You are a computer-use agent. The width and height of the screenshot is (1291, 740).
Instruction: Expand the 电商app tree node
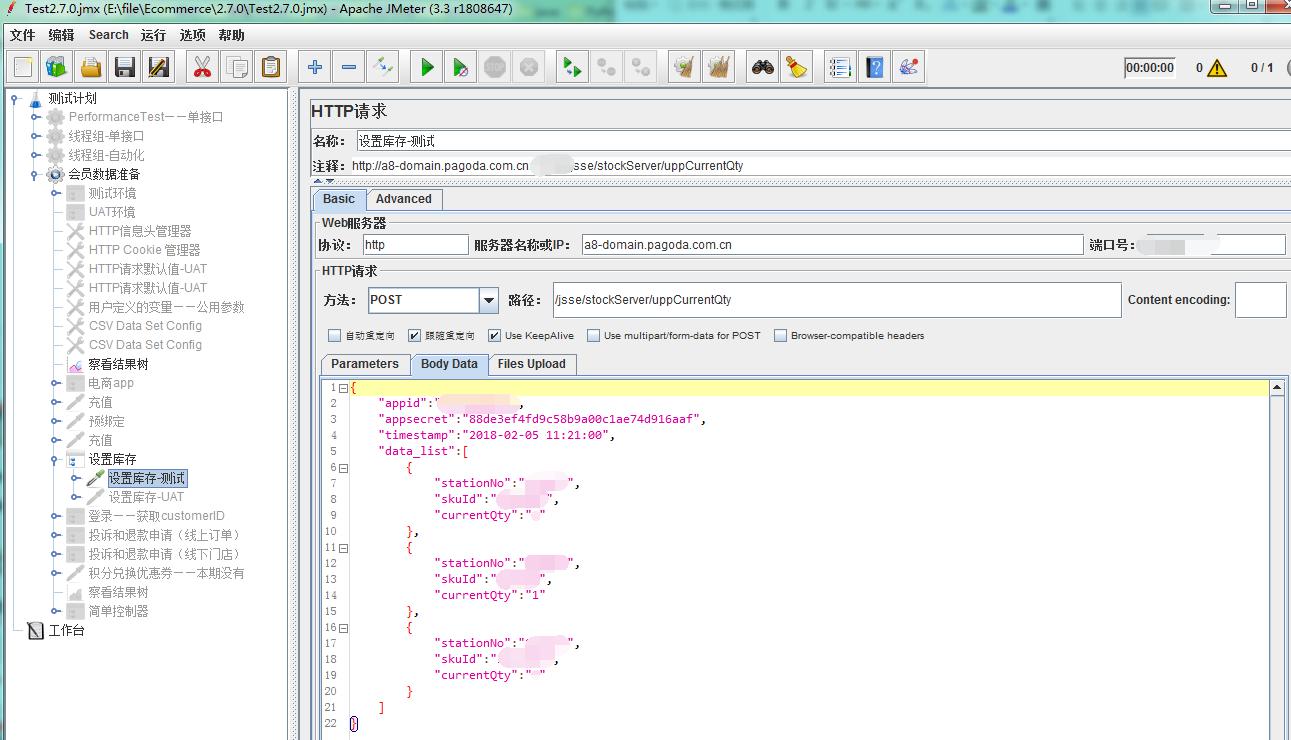tap(55, 383)
